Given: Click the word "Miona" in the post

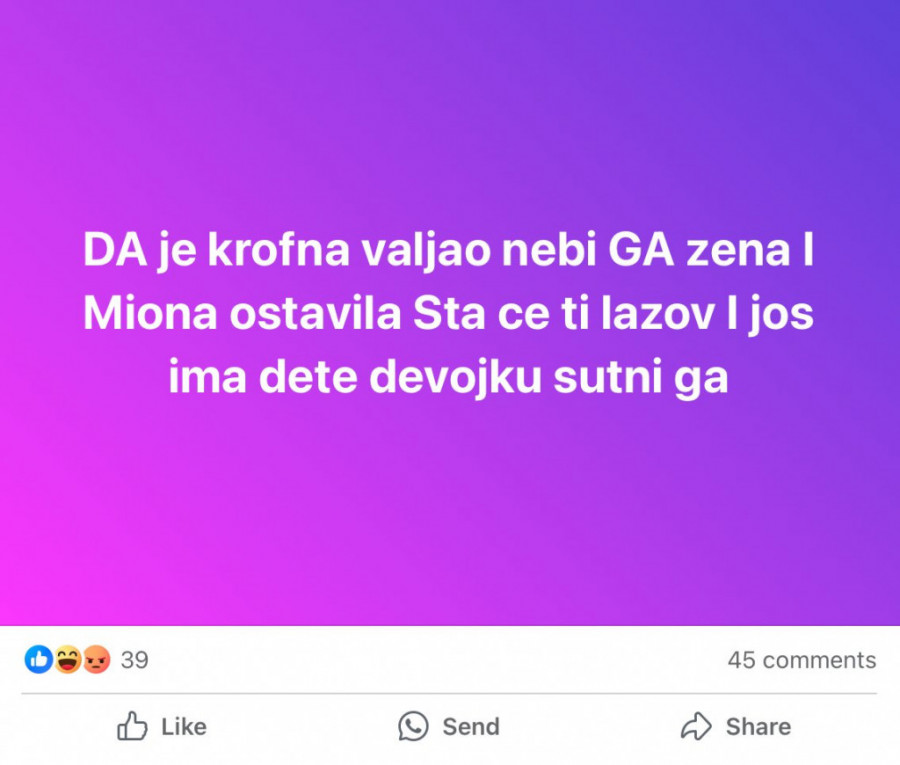Looking at the screenshot, I should click(x=150, y=314).
